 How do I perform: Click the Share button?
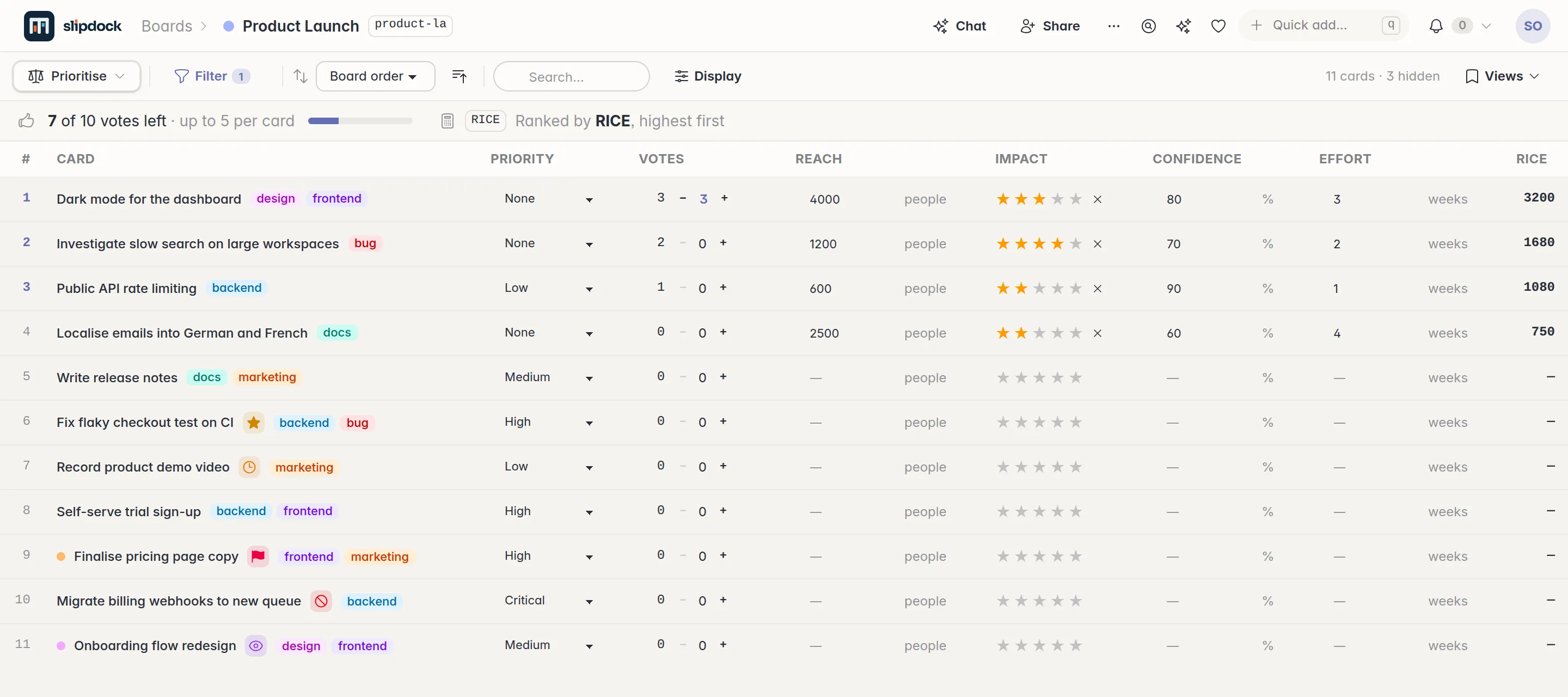point(1050,26)
